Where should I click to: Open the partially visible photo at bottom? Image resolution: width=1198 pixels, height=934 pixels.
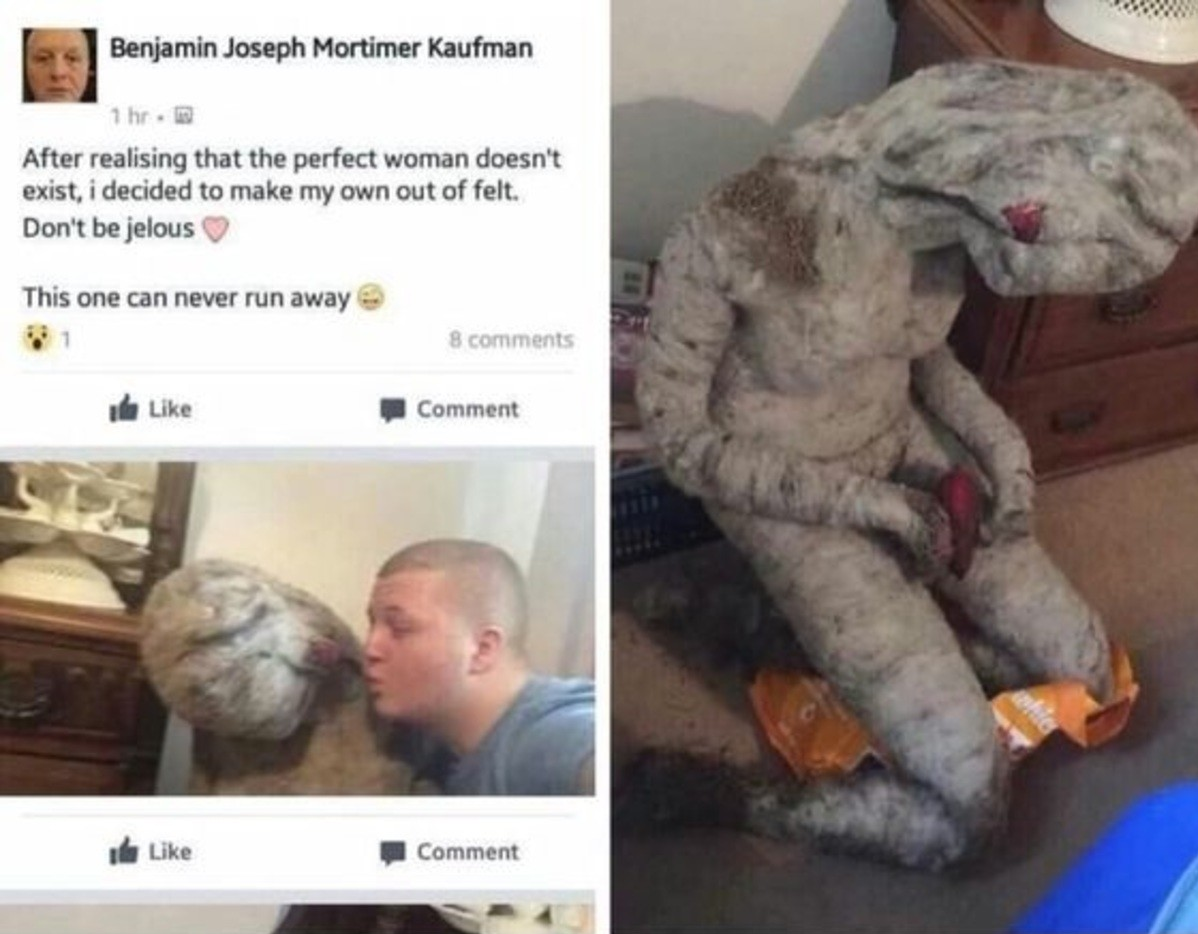297,919
